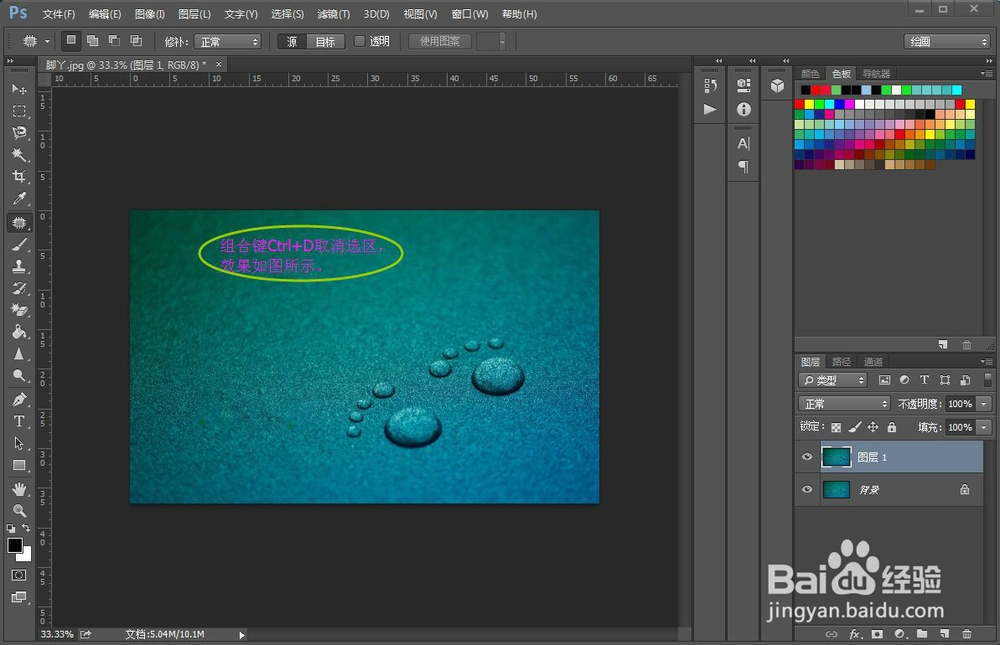Click foreground color black swatch

tap(15, 545)
